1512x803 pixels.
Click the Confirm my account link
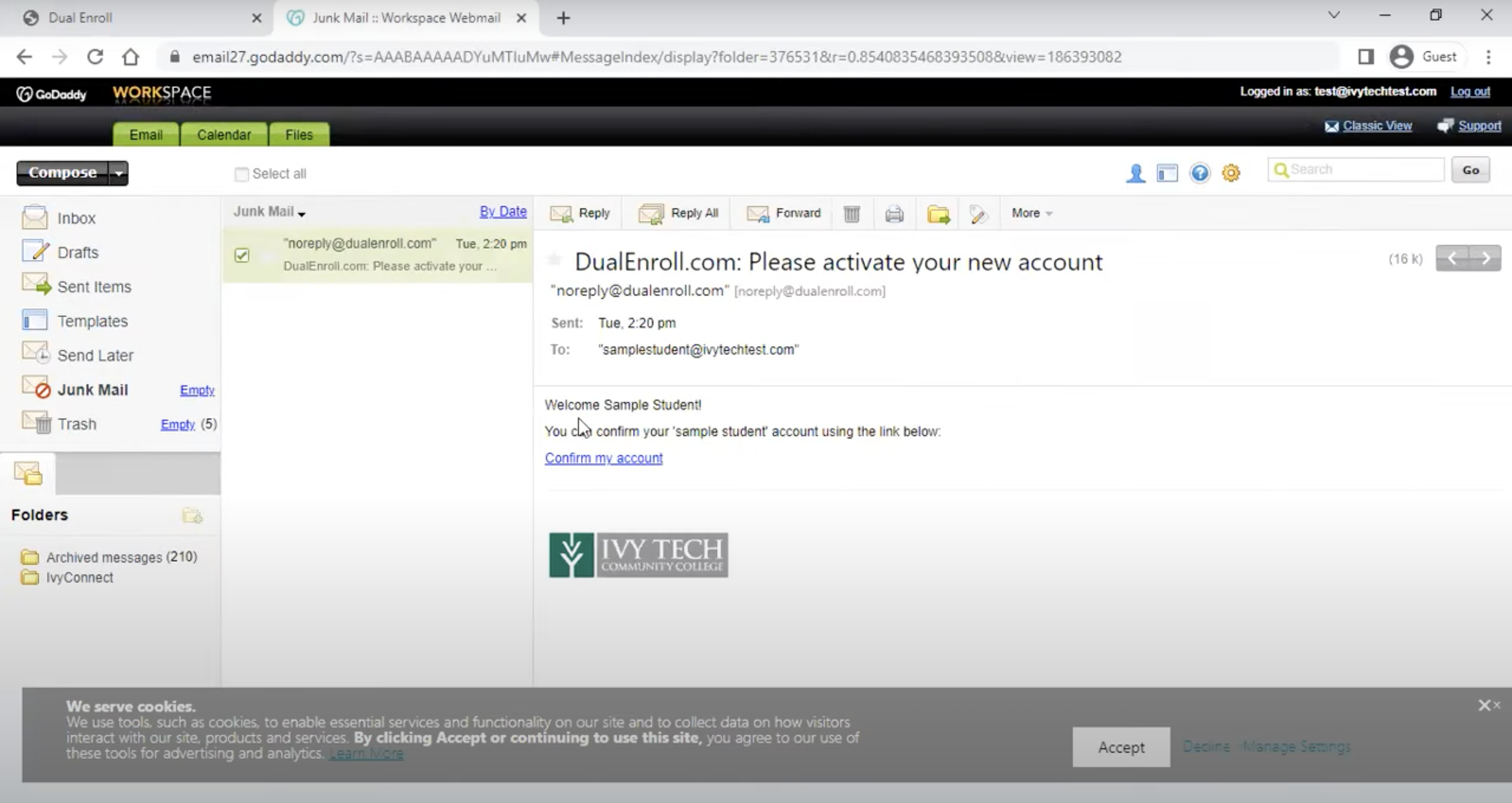coord(603,458)
